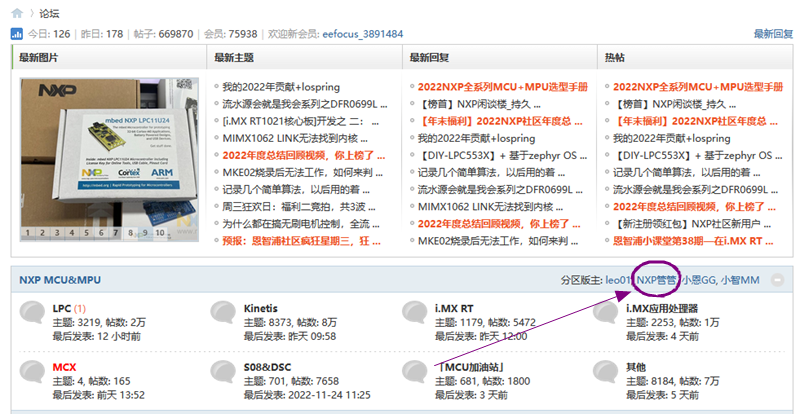Viewport: 800px width, 414px height.
Task: Open moderator 小恩GG profile
Action: 698,280
